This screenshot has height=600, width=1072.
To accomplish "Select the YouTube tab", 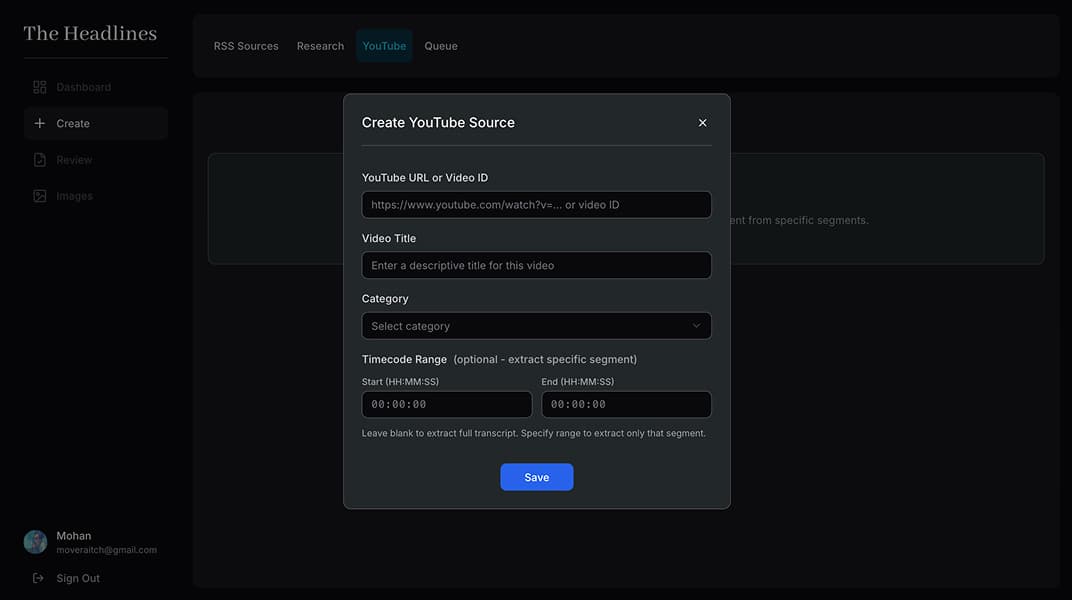I will 384,45.
